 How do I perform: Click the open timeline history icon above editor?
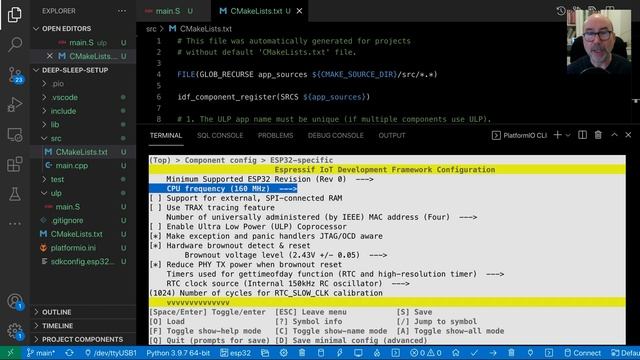point(561,11)
